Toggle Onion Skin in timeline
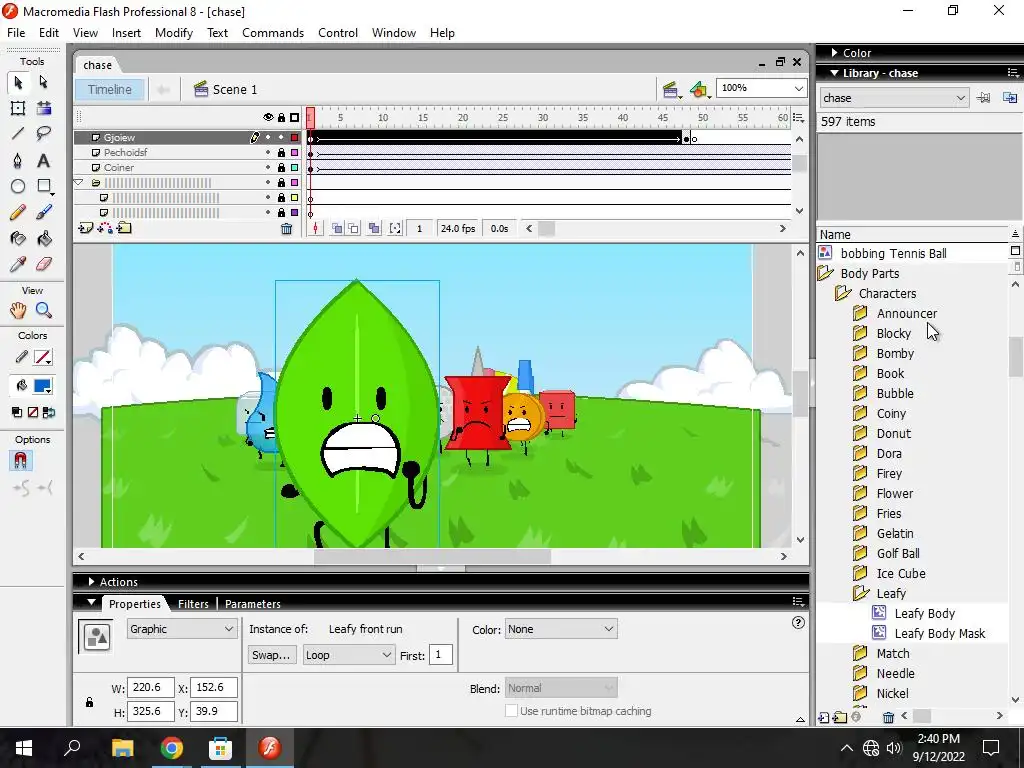The width and height of the screenshot is (1024, 768). coord(337,229)
